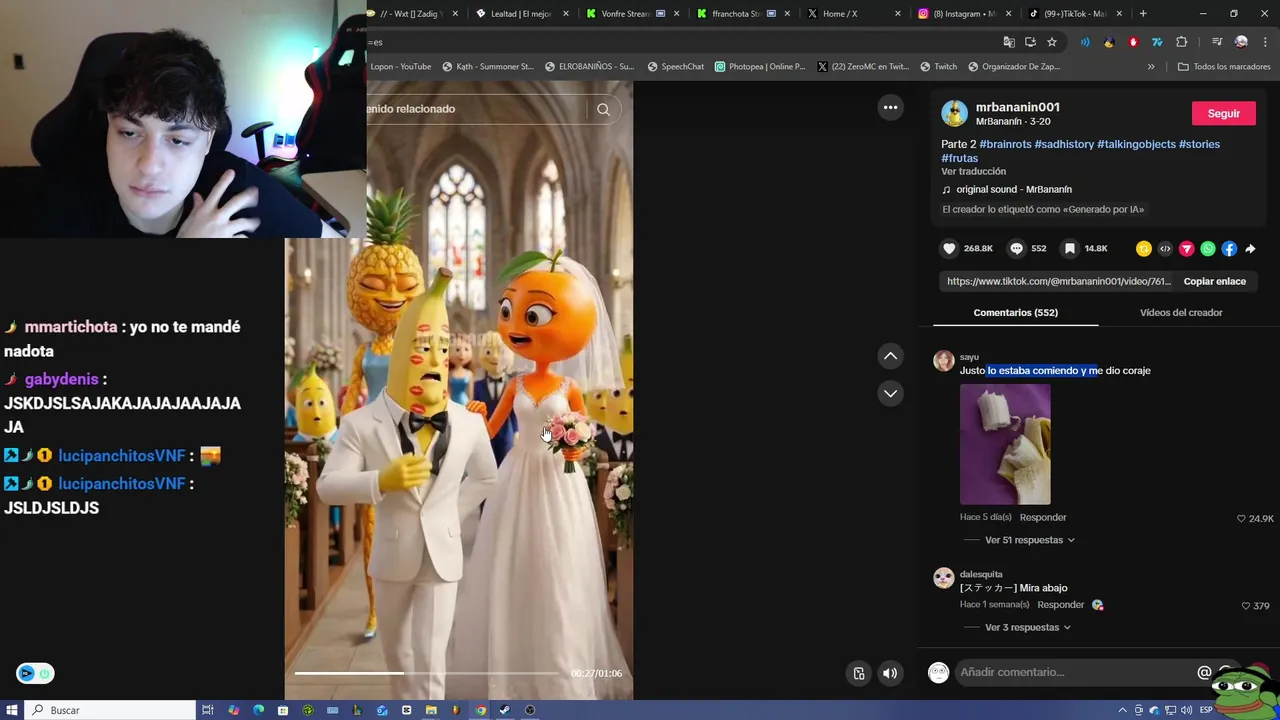
Task: Open Photopea bookmark in bookmarks bar
Action: 759,67
